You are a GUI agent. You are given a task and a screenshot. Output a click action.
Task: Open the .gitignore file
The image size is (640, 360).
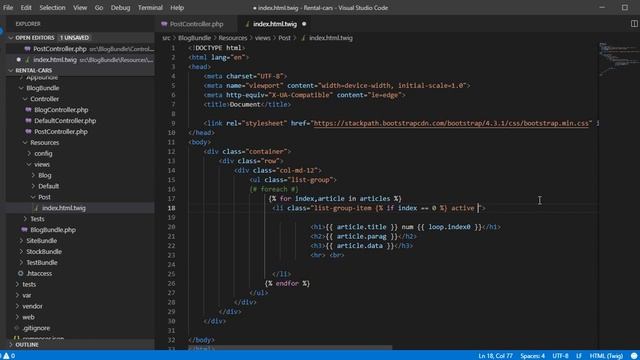36,328
